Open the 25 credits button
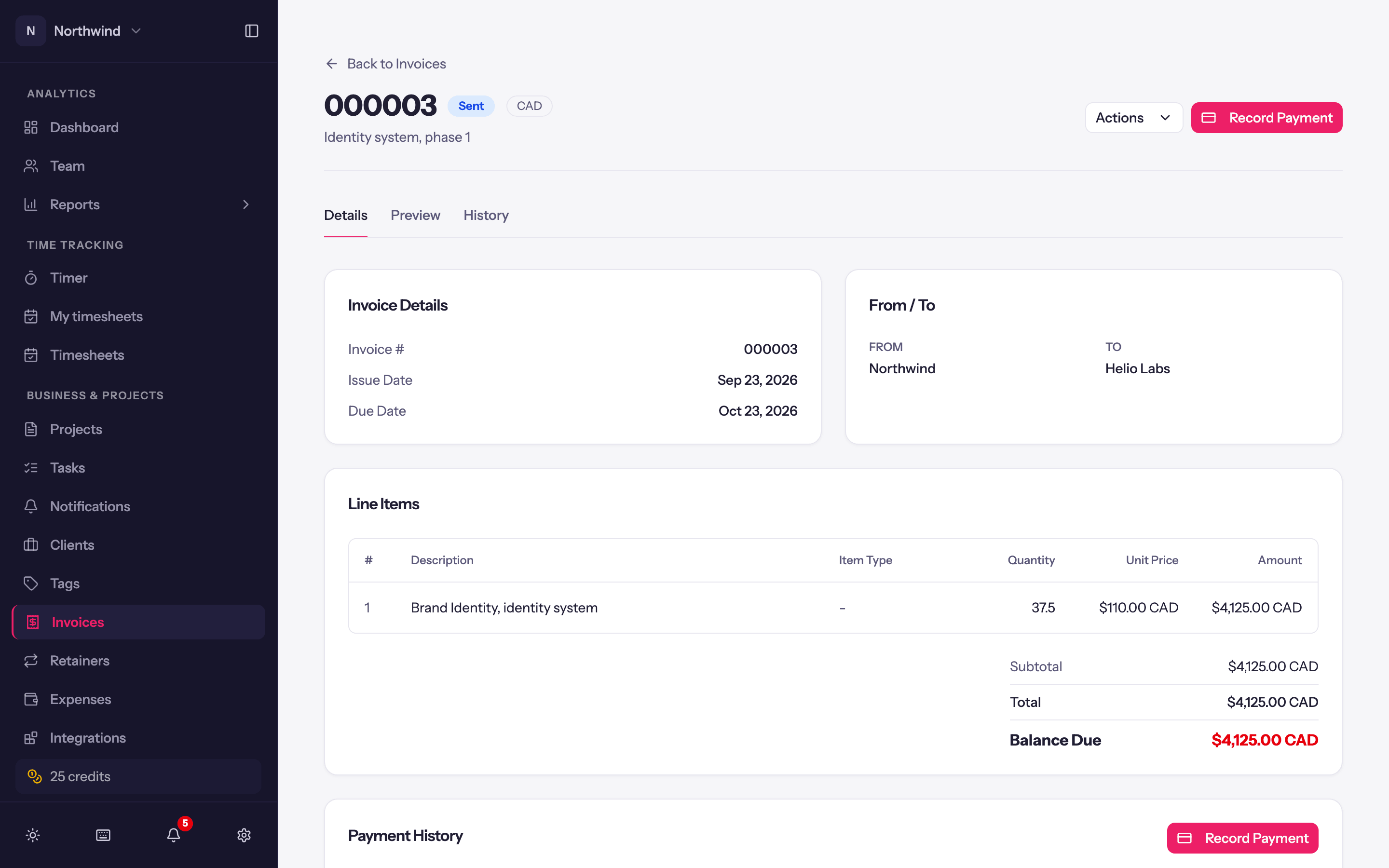This screenshot has height=868, width=1389. coord(138,776)
